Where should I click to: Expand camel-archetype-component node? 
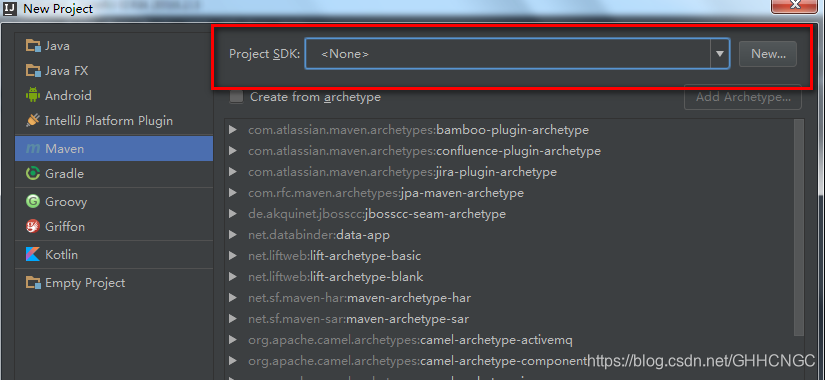[x=233, y=361]
